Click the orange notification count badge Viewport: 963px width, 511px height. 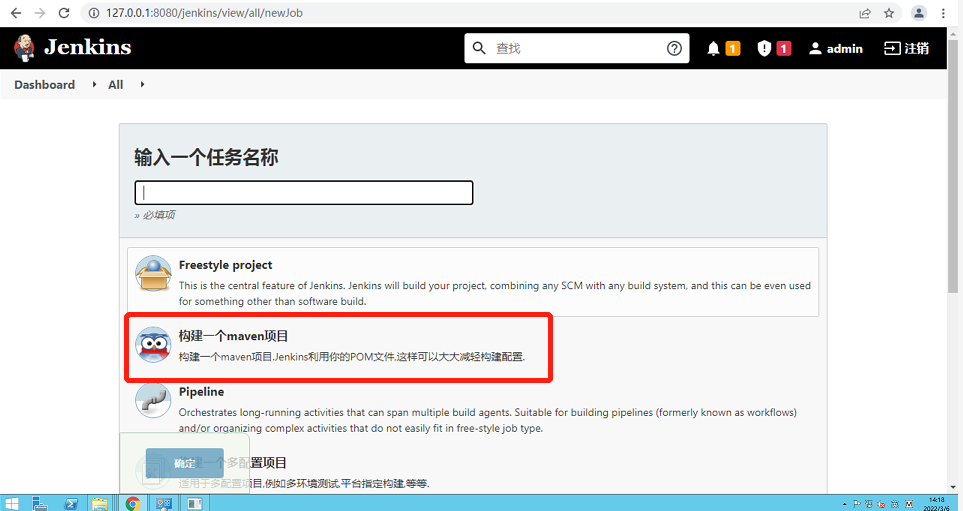(733, 49)
